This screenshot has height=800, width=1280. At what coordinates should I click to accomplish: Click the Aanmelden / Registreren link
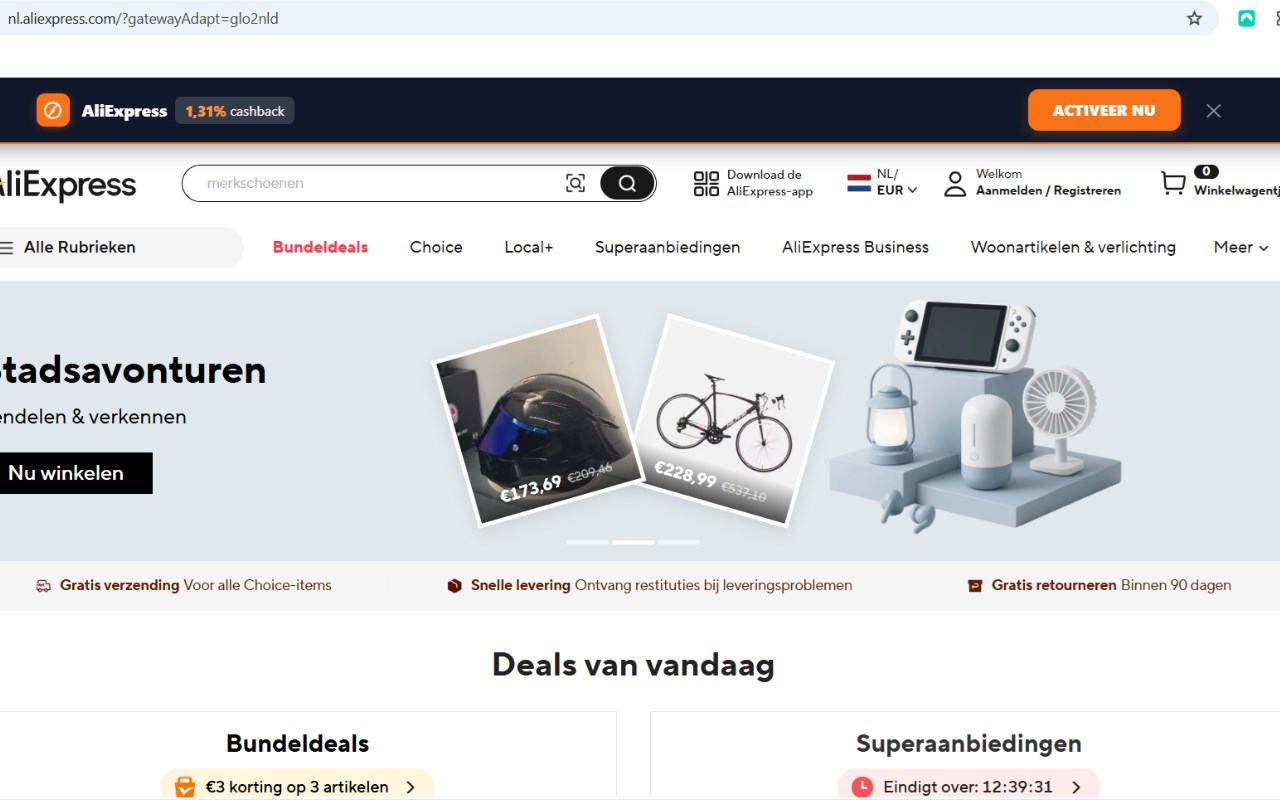pyautogui.click(x=1048, y=191)
